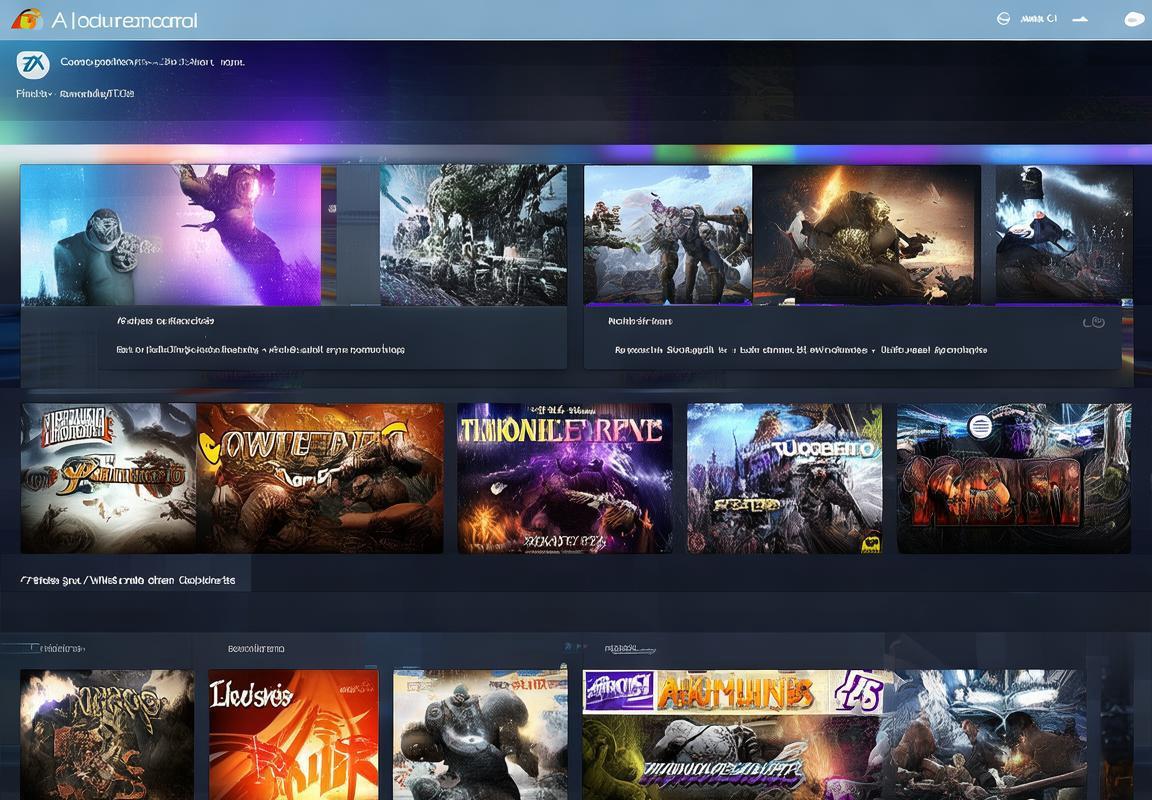
Task: Click the orange bird logo in the title bar
Action: [26, 19]
